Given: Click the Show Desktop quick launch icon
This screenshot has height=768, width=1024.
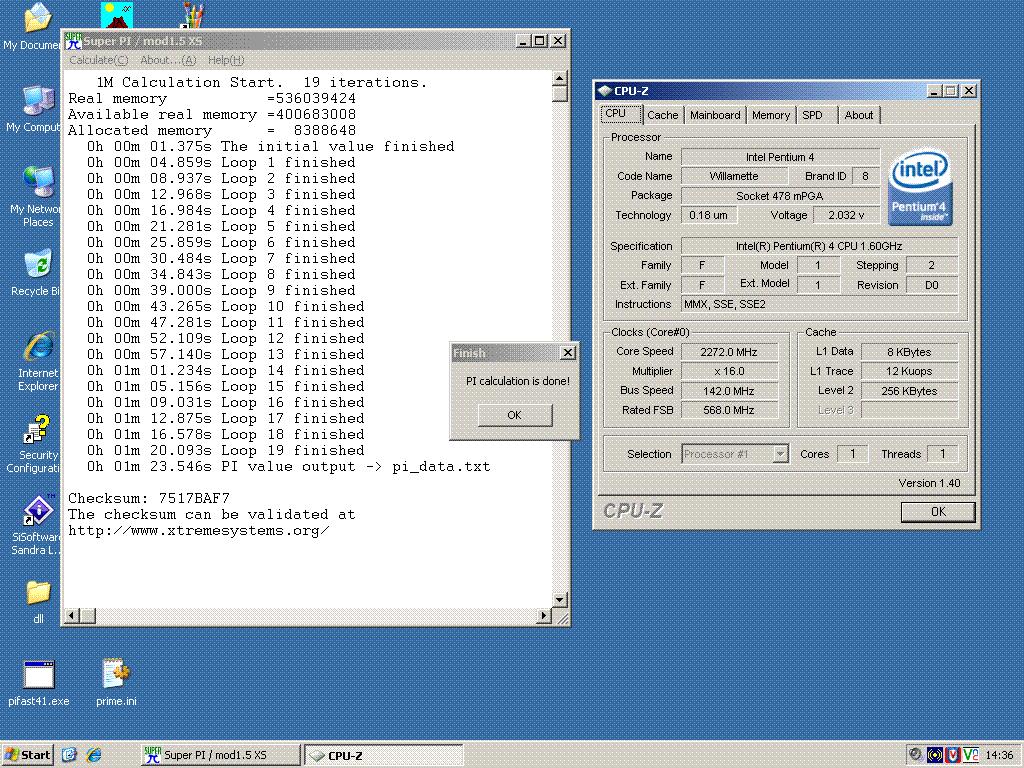Looking at the screenshot, I should (69, 755).
